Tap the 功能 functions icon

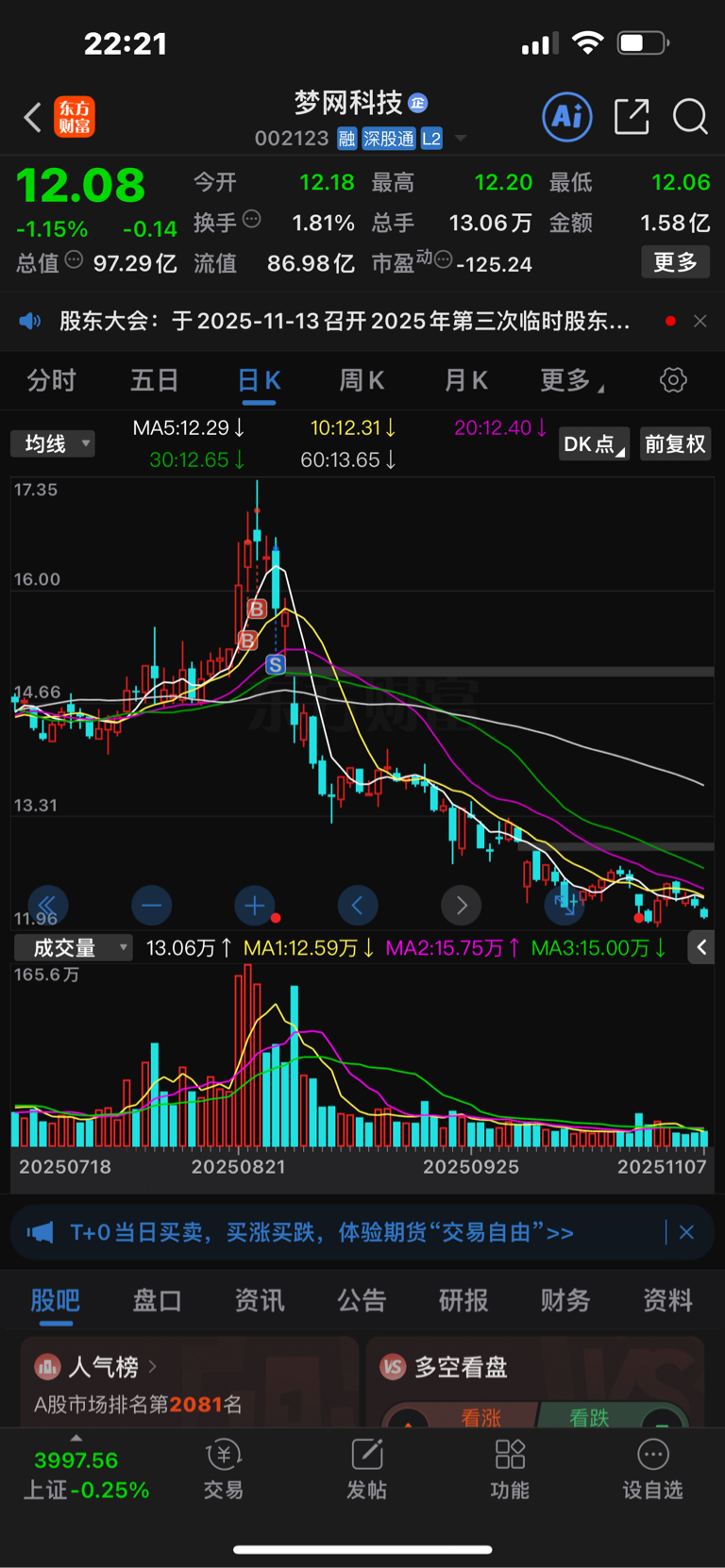click(510, 1470)
